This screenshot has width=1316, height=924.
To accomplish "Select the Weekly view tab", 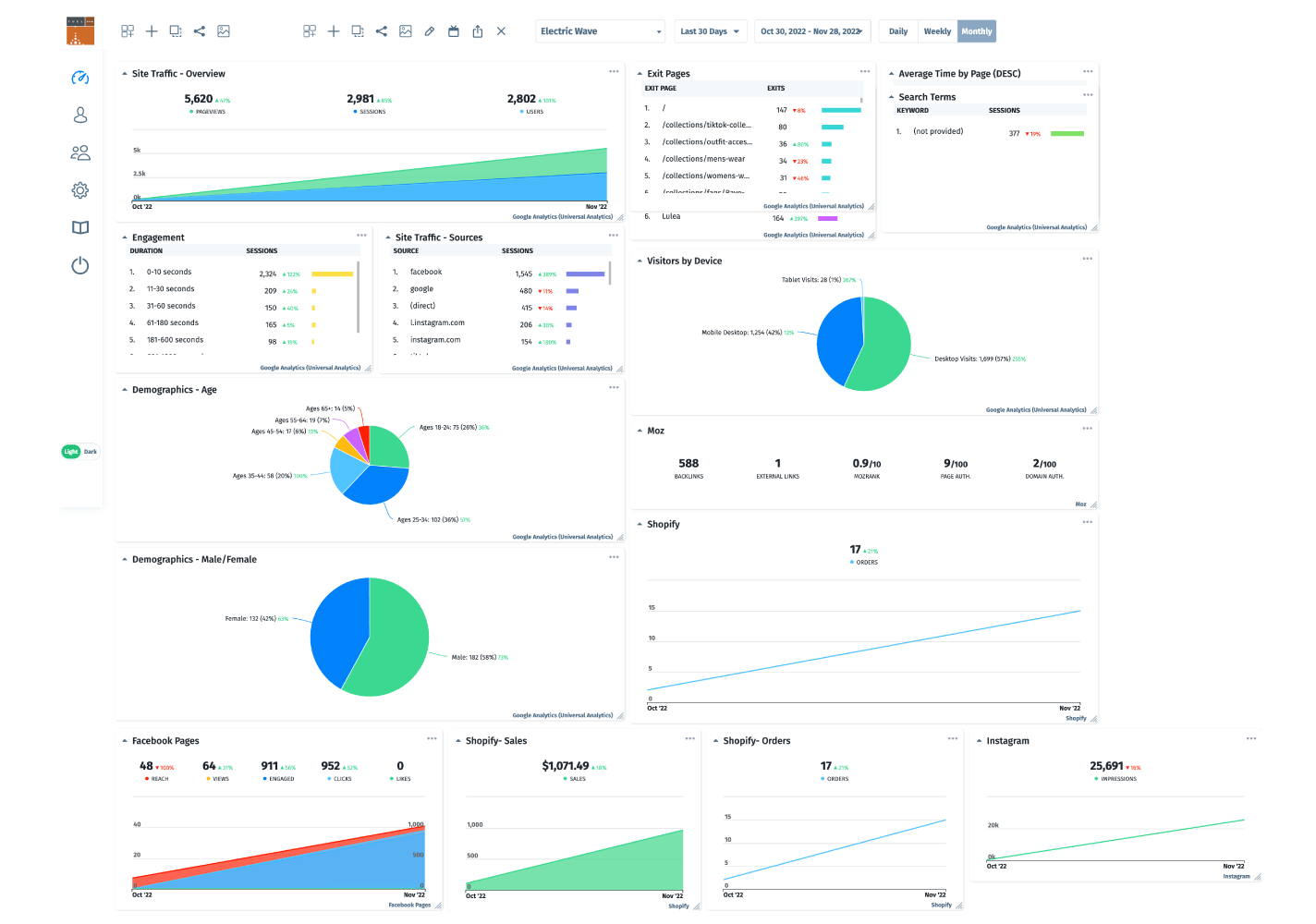I will tap(937, 31).
